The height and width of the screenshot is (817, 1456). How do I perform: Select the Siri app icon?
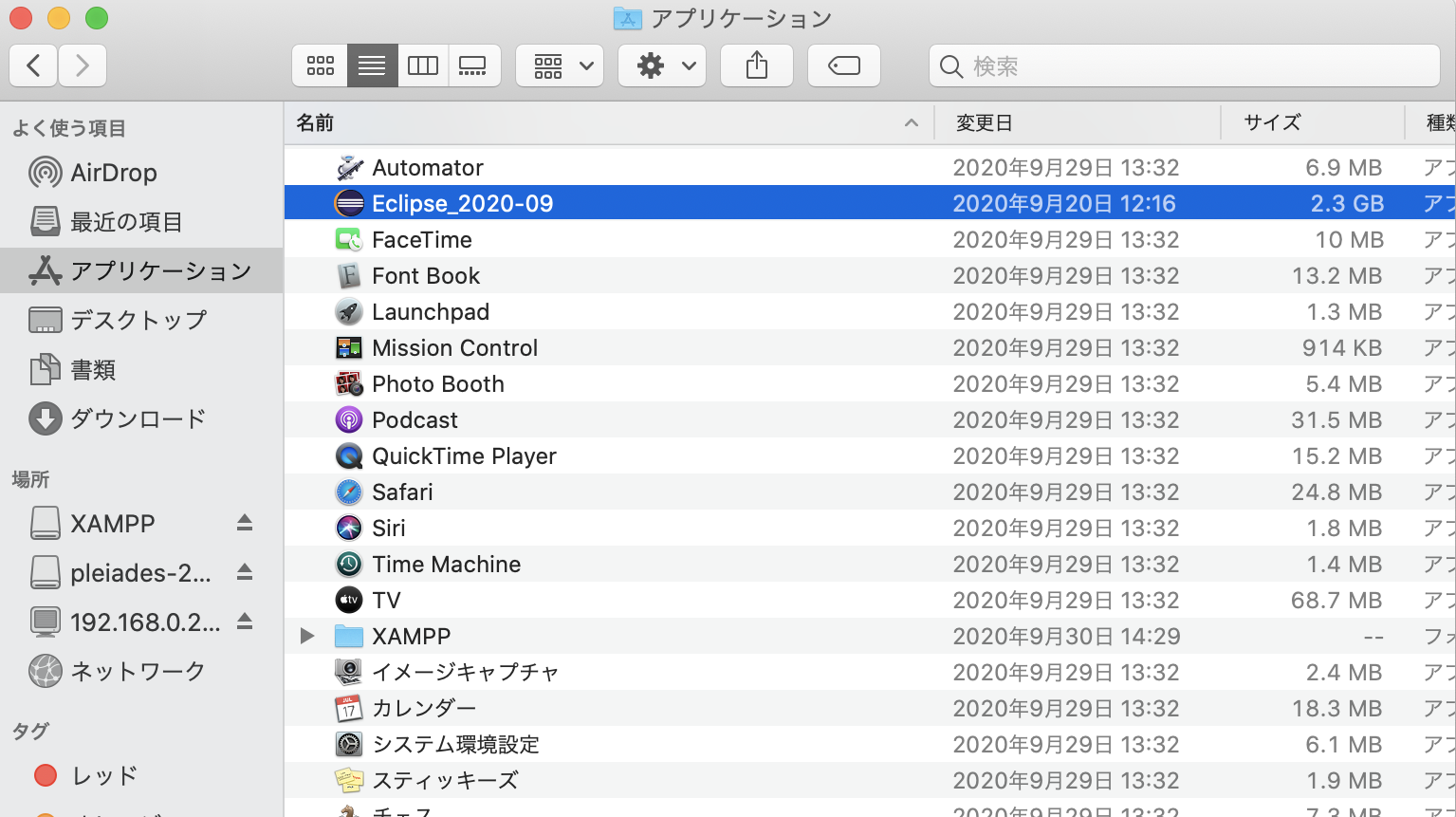point(349,528)
